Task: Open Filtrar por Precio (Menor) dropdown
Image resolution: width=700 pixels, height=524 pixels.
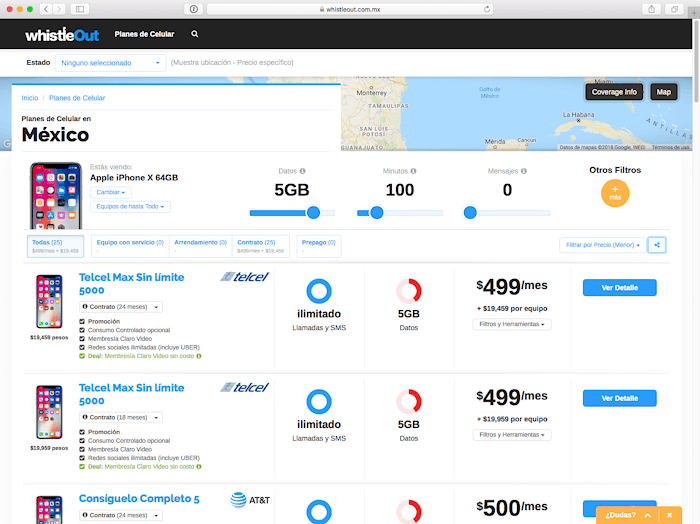Action: [x=603, y=245]
